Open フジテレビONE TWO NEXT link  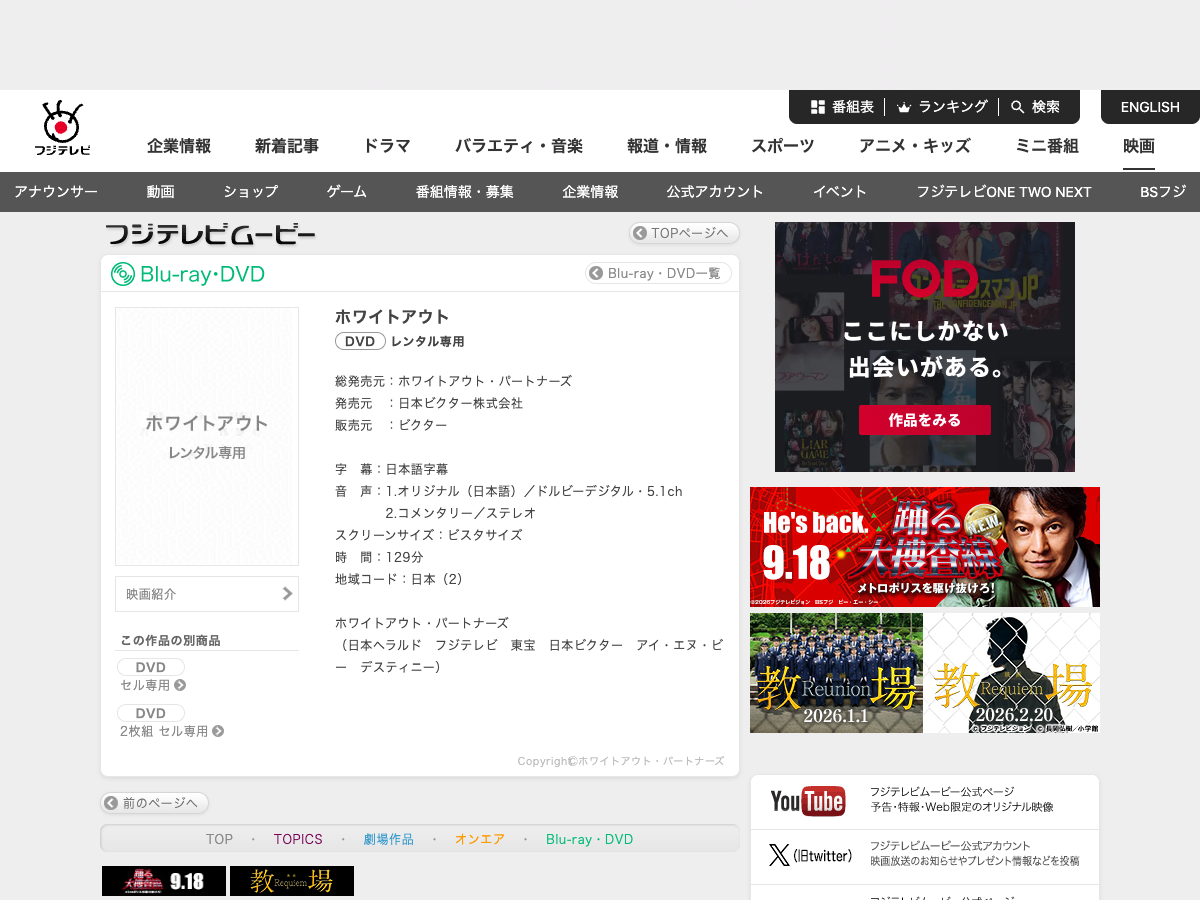coord(1004,192)
